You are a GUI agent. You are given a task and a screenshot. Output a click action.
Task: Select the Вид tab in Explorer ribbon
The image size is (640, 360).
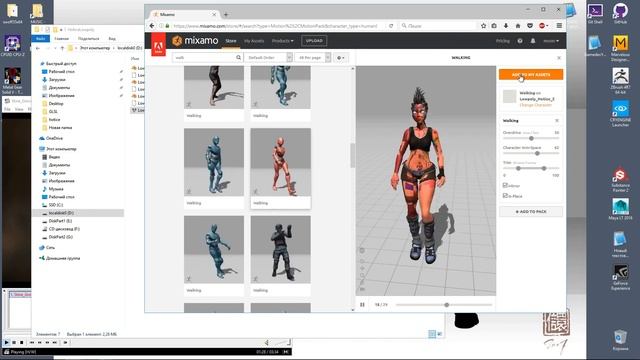point(112,38)
